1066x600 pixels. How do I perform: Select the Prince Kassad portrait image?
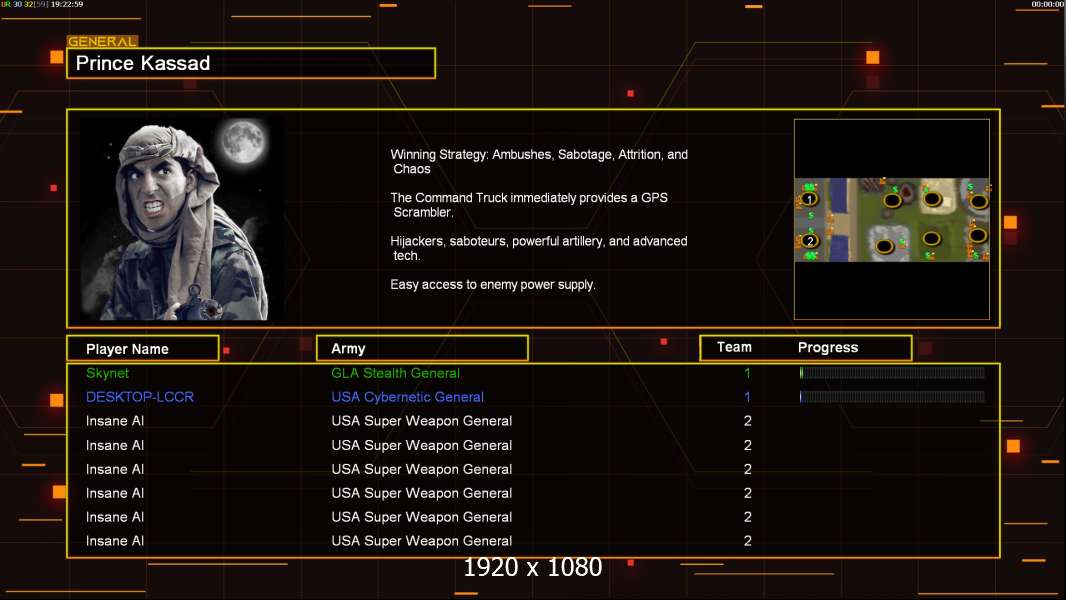coord(182,219)
